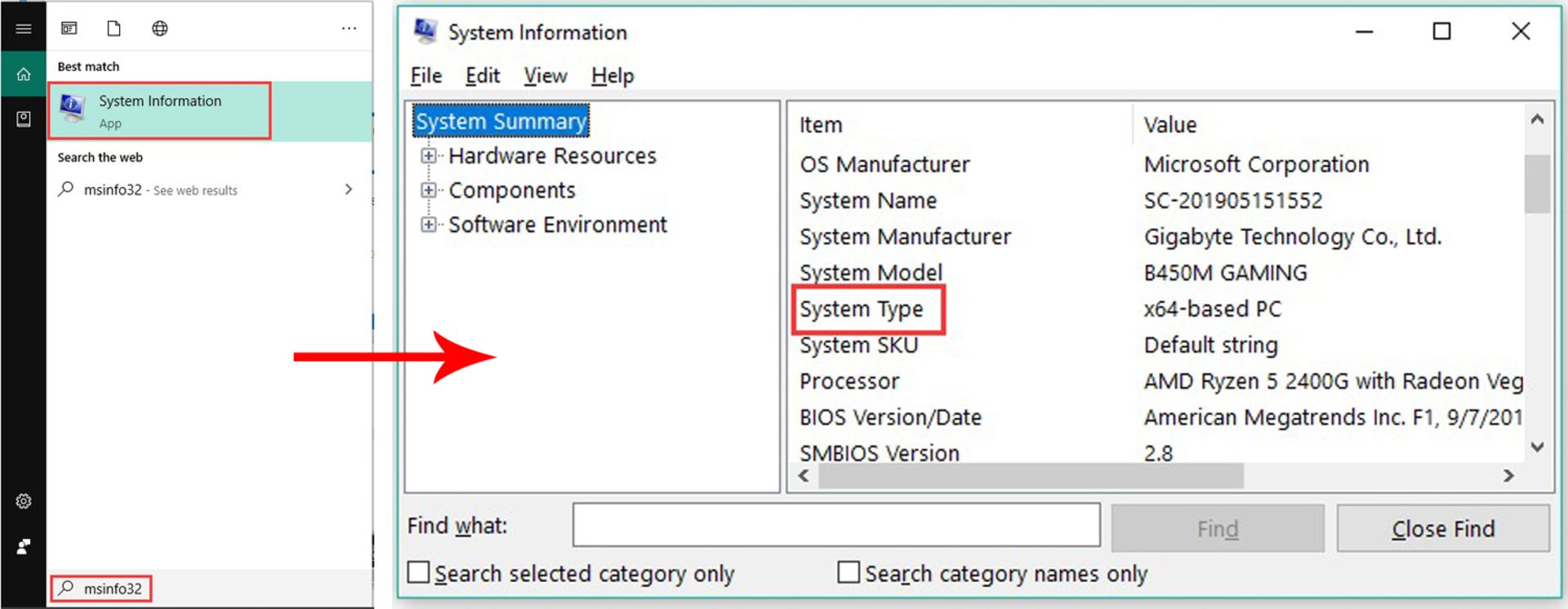
Task: Click the Item column header
Action: pyautogui.click(x=960, y=125)
